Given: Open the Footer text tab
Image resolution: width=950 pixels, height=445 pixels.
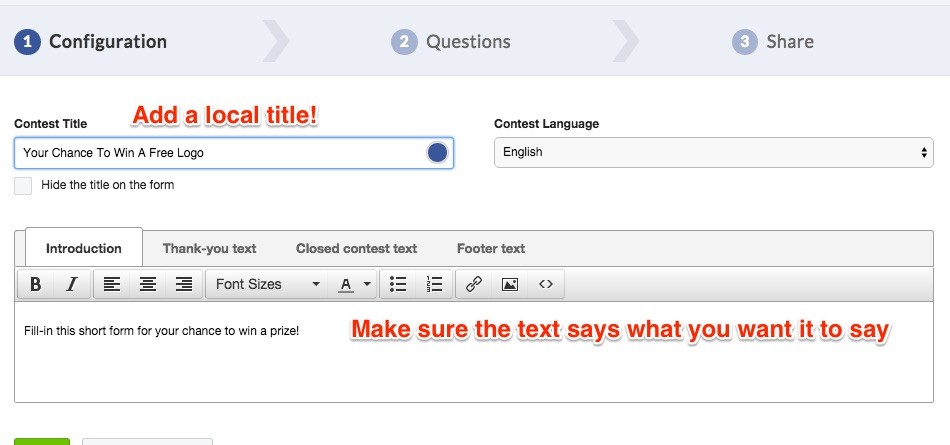Looking at the screenshot, I should click(x=491, y=249).
